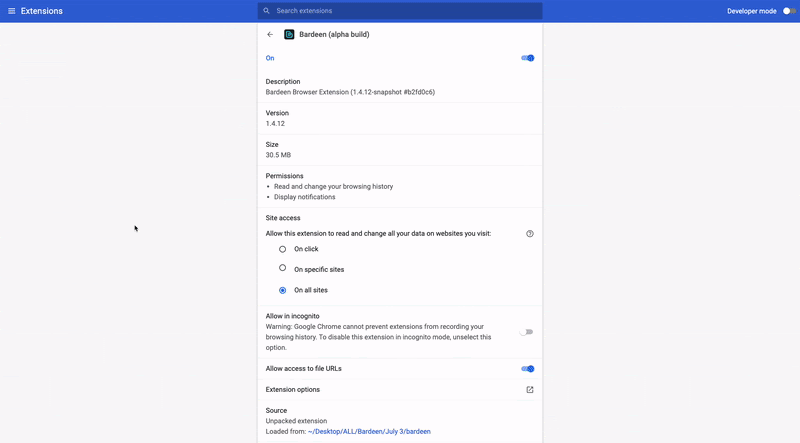Open the Loaded from Bardeen folder link

click(x=369, y=431)
